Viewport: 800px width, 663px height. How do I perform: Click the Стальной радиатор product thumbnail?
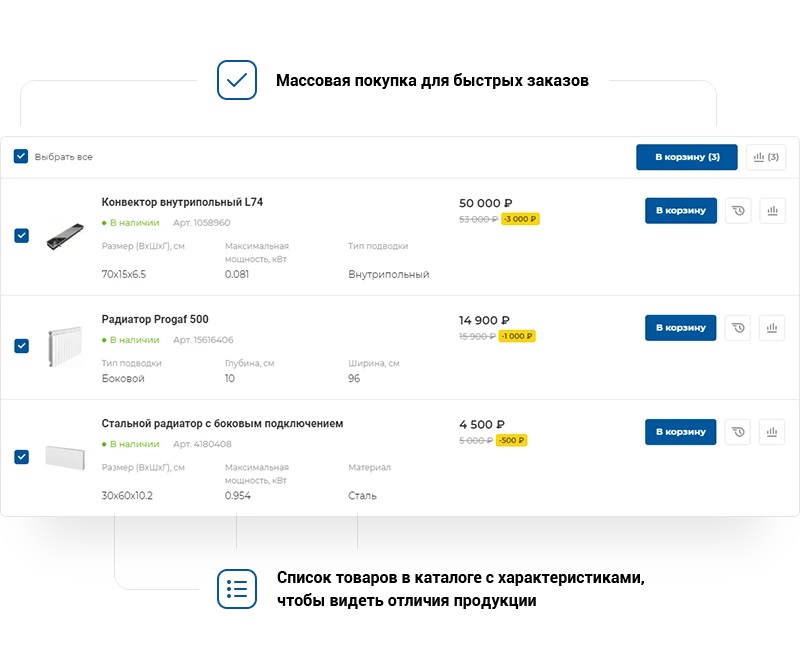(65, 457)
